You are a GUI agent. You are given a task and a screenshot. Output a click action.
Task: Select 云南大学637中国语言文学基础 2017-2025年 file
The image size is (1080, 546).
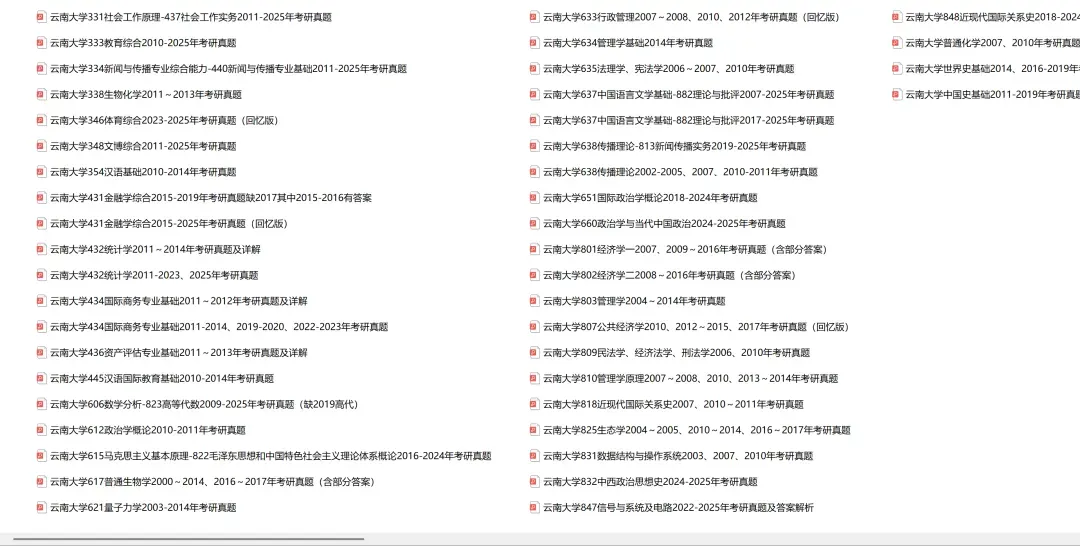click(688, 120)
